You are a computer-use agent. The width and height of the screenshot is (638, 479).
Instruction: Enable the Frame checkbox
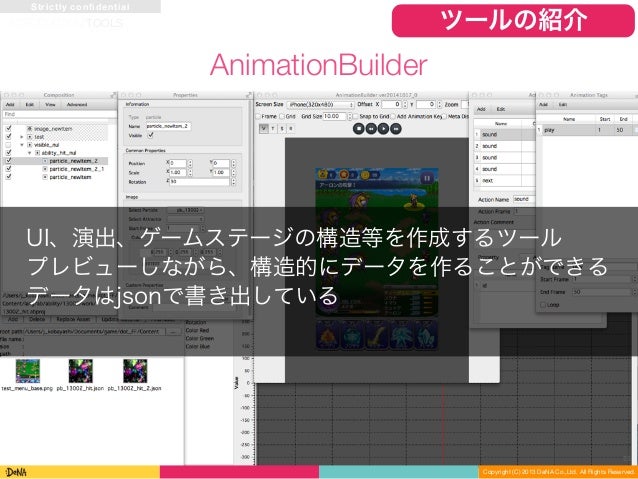(x=258, y=116)
